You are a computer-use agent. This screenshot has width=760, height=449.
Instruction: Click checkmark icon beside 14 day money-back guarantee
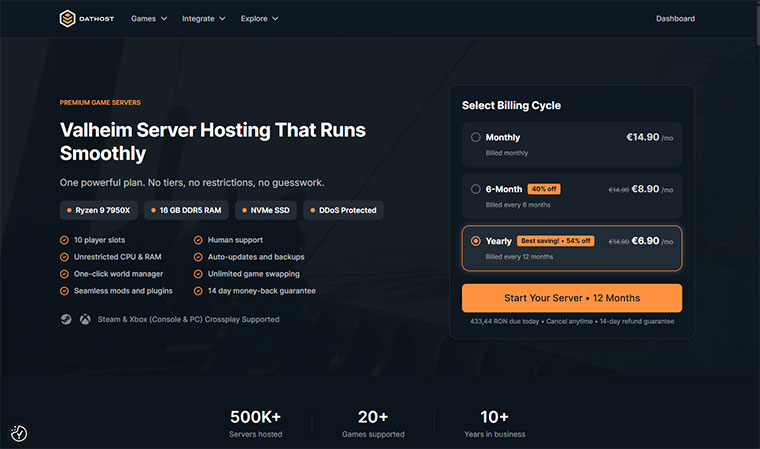click(x=198, y=291)
